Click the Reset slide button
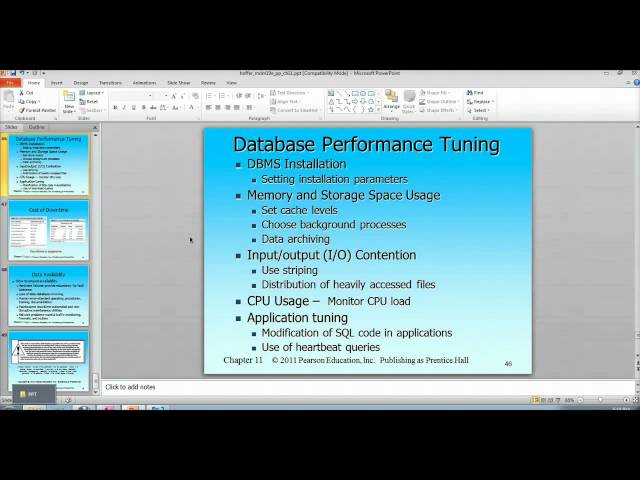The image size is (640, 480). (x=89, y=102)
